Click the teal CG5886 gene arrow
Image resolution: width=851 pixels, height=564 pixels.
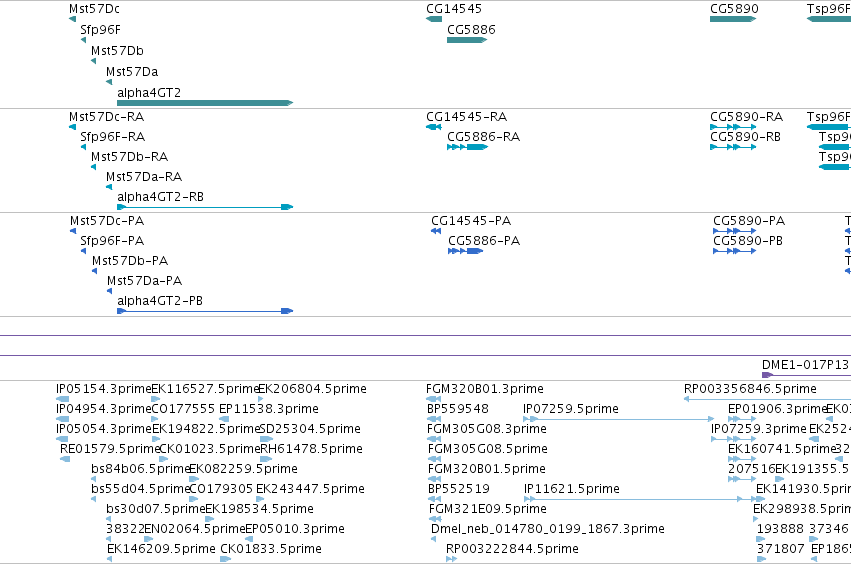[x=467, y=40]
